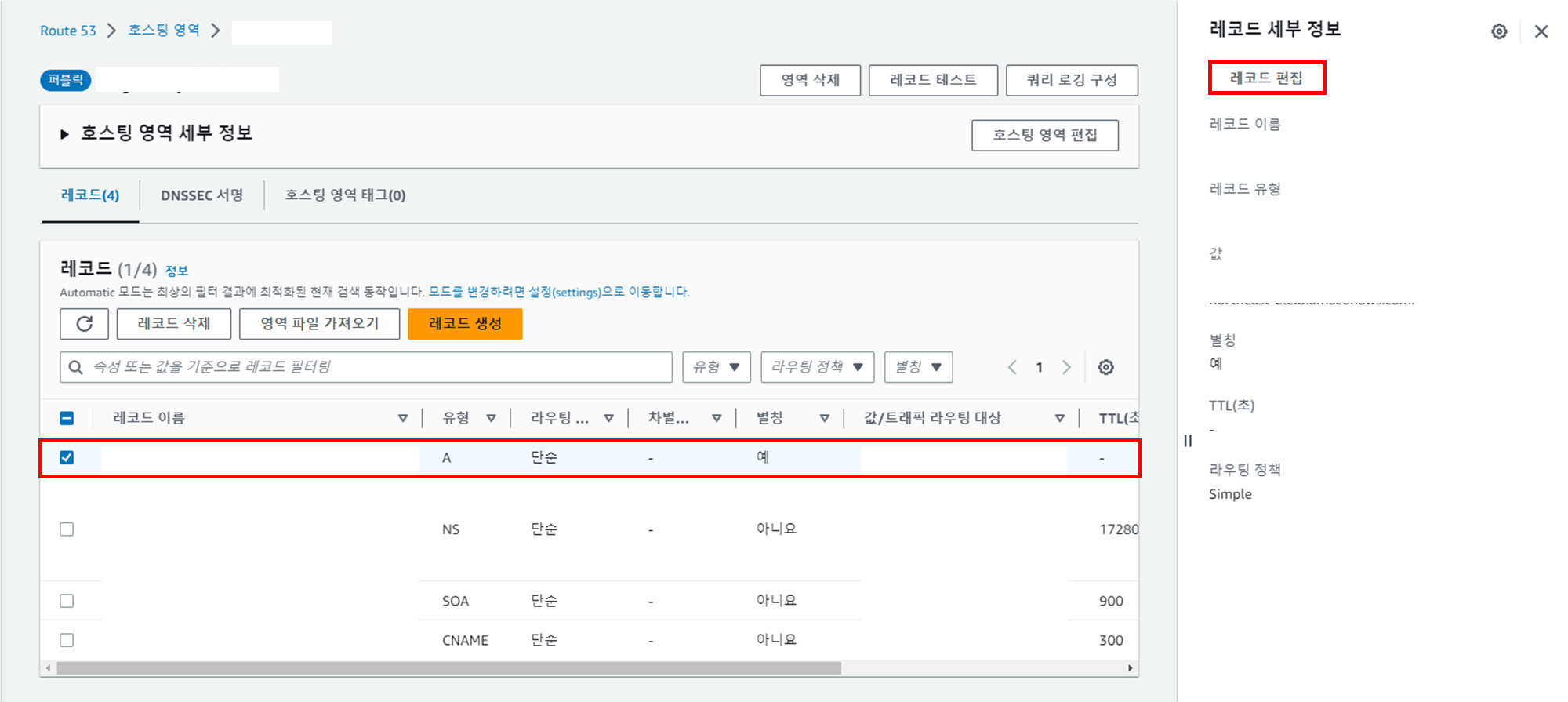Sort by record name column arrow
Viewport: 1568px width, 702px height.
pyautogui.click(x=403, y=418)
